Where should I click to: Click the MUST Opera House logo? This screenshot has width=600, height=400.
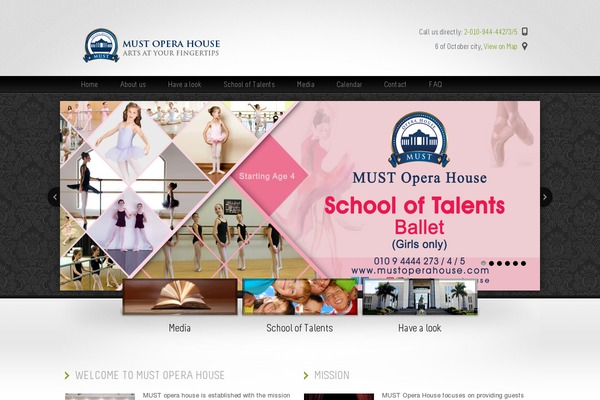click(x=152, y=45)
